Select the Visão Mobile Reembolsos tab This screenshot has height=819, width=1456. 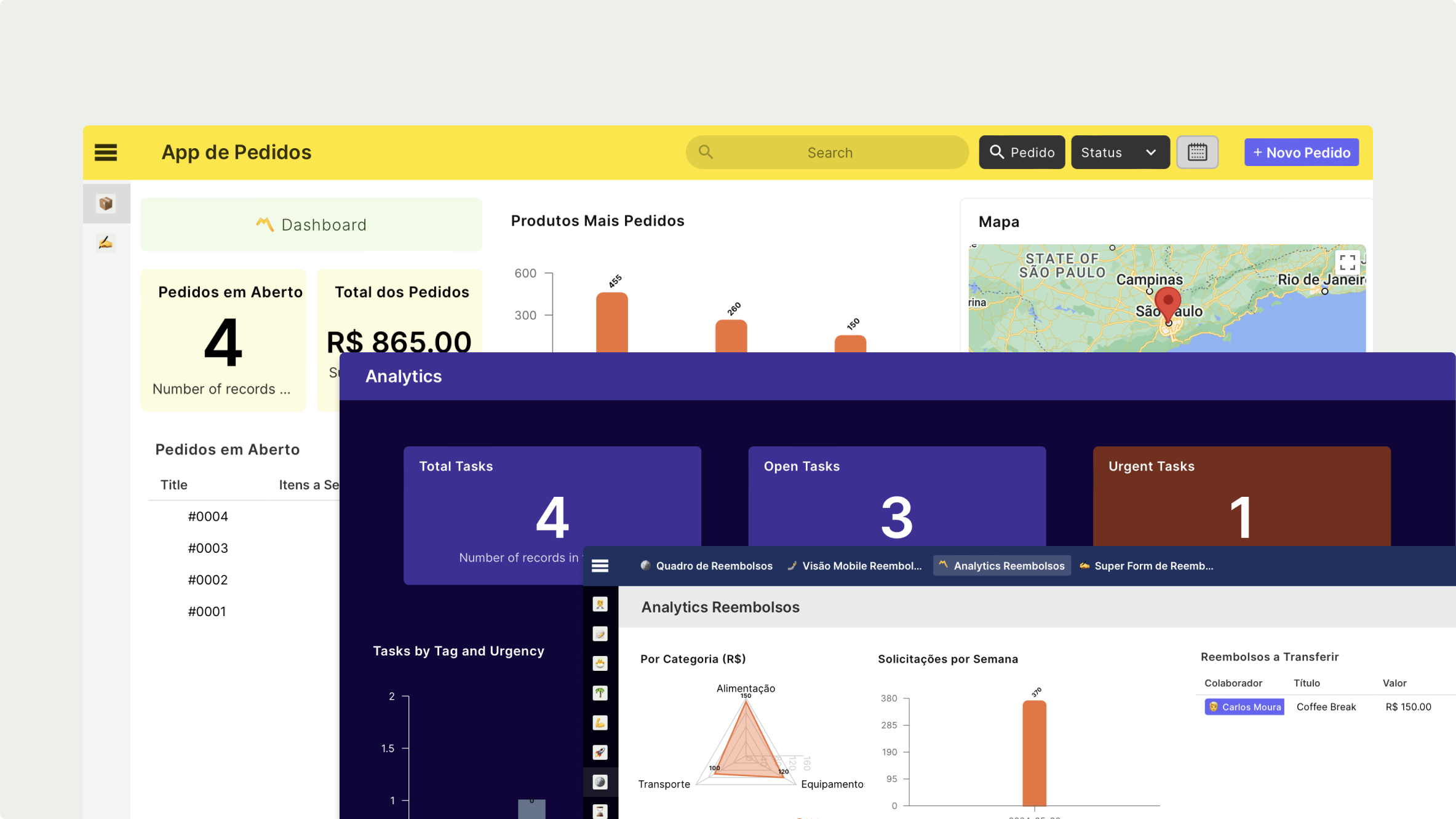[x=854, y=566]
